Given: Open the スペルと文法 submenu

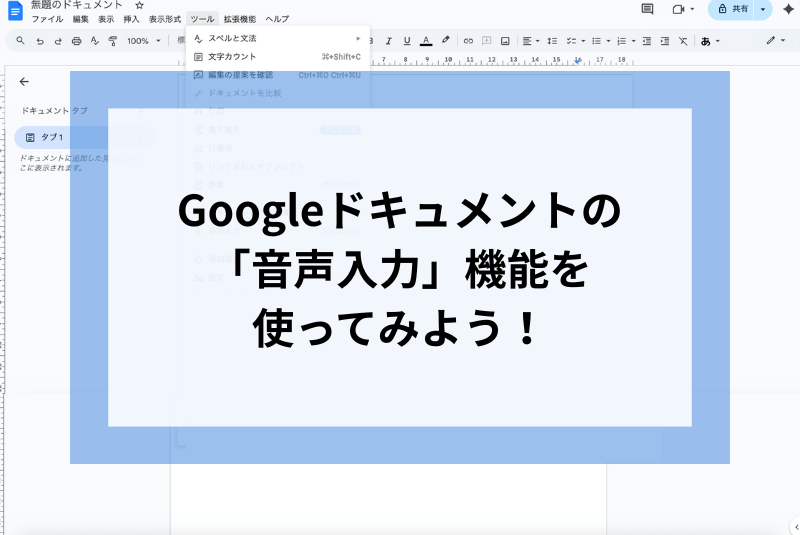Looking at the screenshot, I should [x=278, y=38].
